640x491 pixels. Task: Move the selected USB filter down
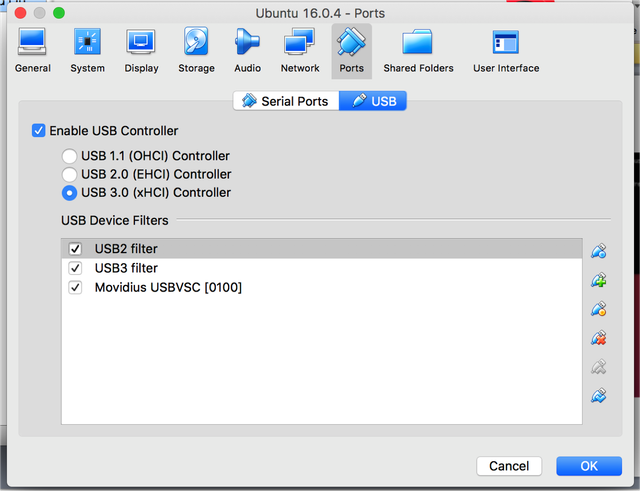598,395
